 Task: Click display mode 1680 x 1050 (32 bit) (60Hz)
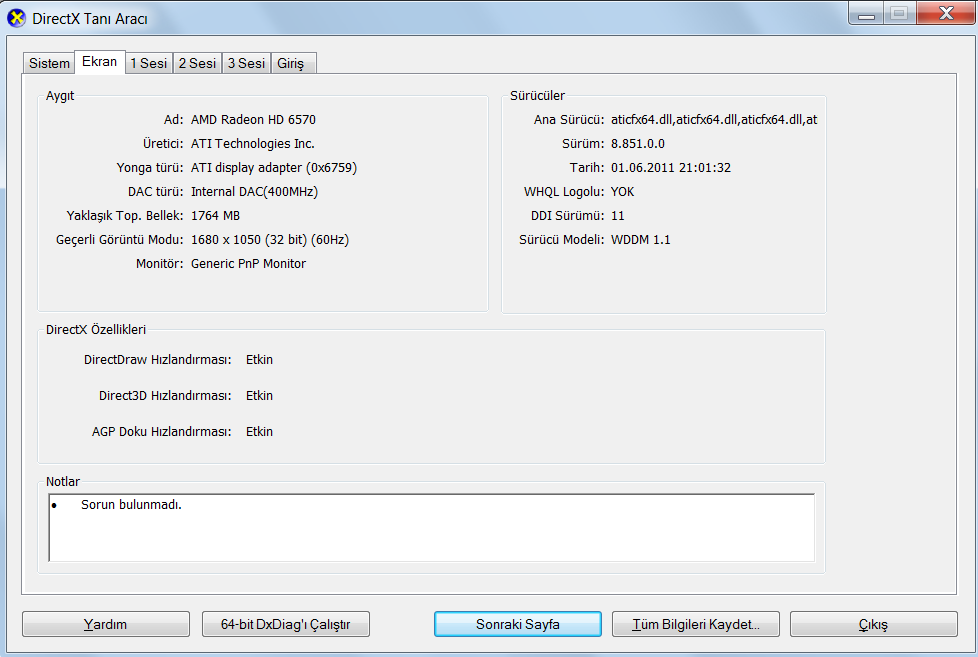click(x=270, y=240)
